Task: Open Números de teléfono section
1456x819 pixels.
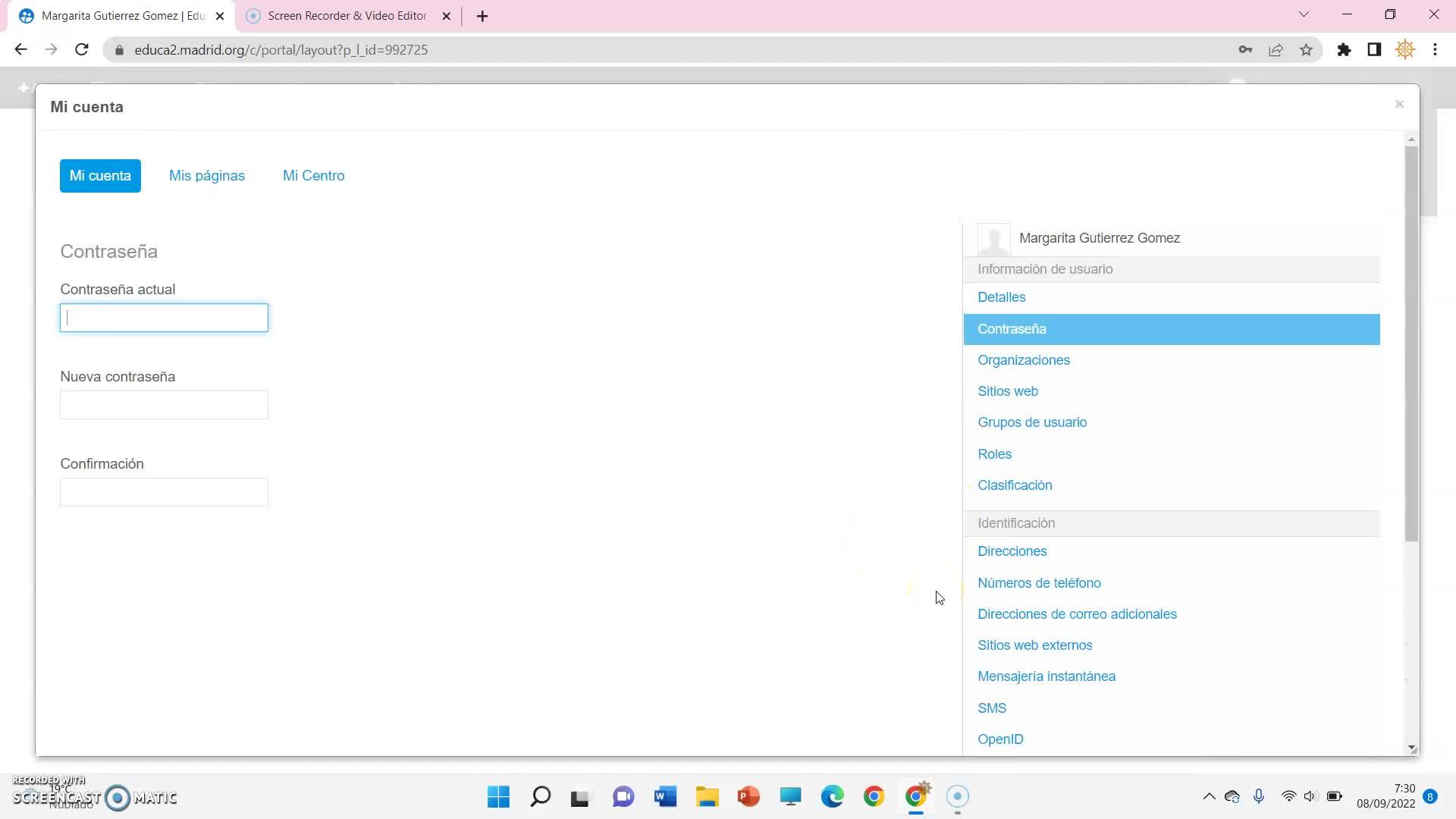Action: point(1039,583)
